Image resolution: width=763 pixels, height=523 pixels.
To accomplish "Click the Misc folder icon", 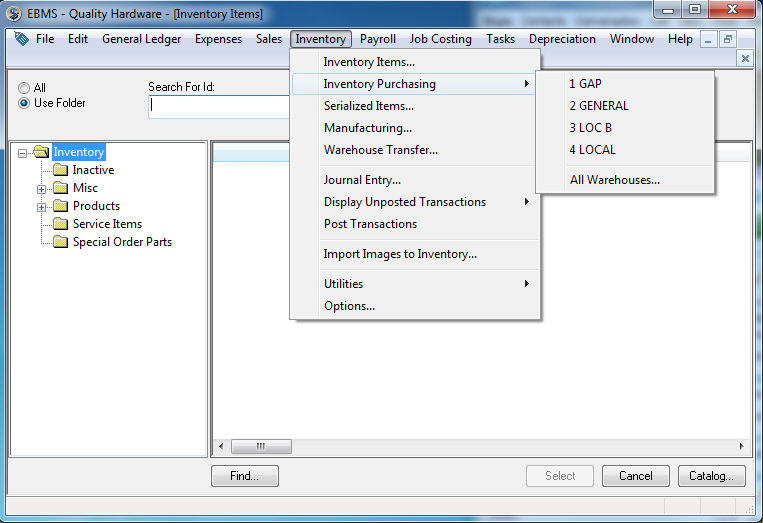I will tap(60, 188).
